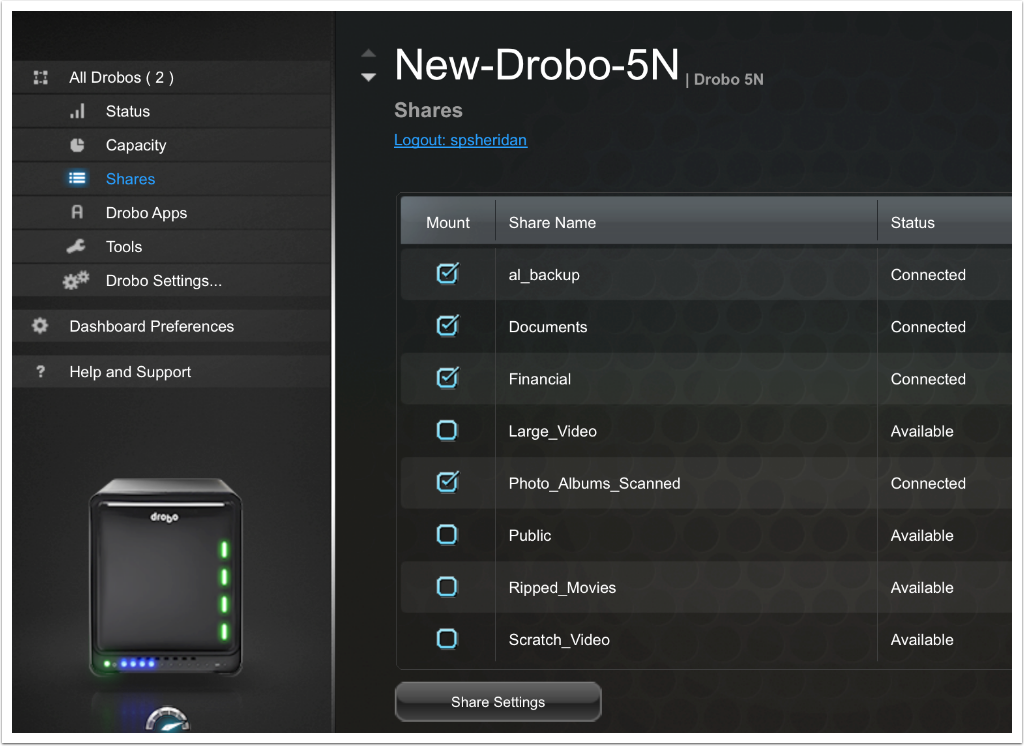The image size is (1024, 746).
Task: Toggle Photo_Albums_Scanned mount checkbox
Action: [x=448, y=483]
